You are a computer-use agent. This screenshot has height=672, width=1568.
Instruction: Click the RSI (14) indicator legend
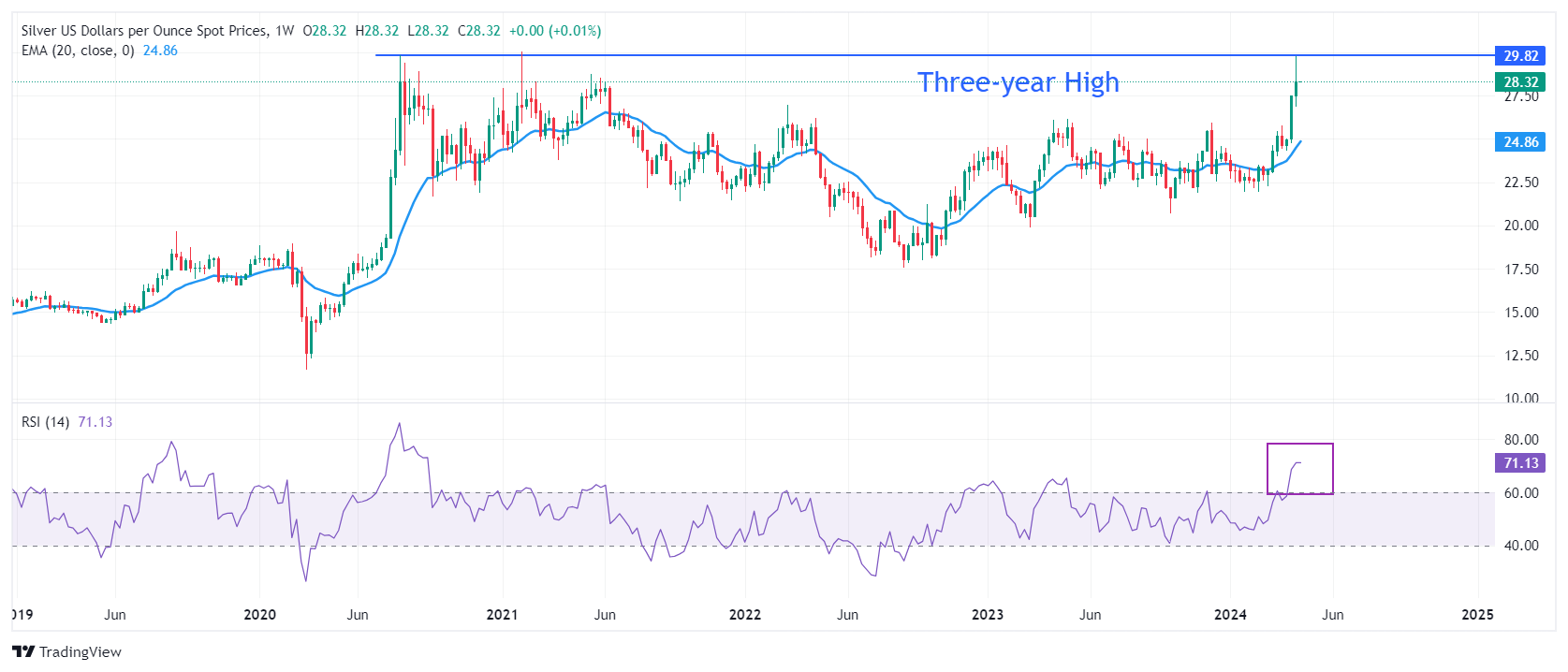(45, 422)
